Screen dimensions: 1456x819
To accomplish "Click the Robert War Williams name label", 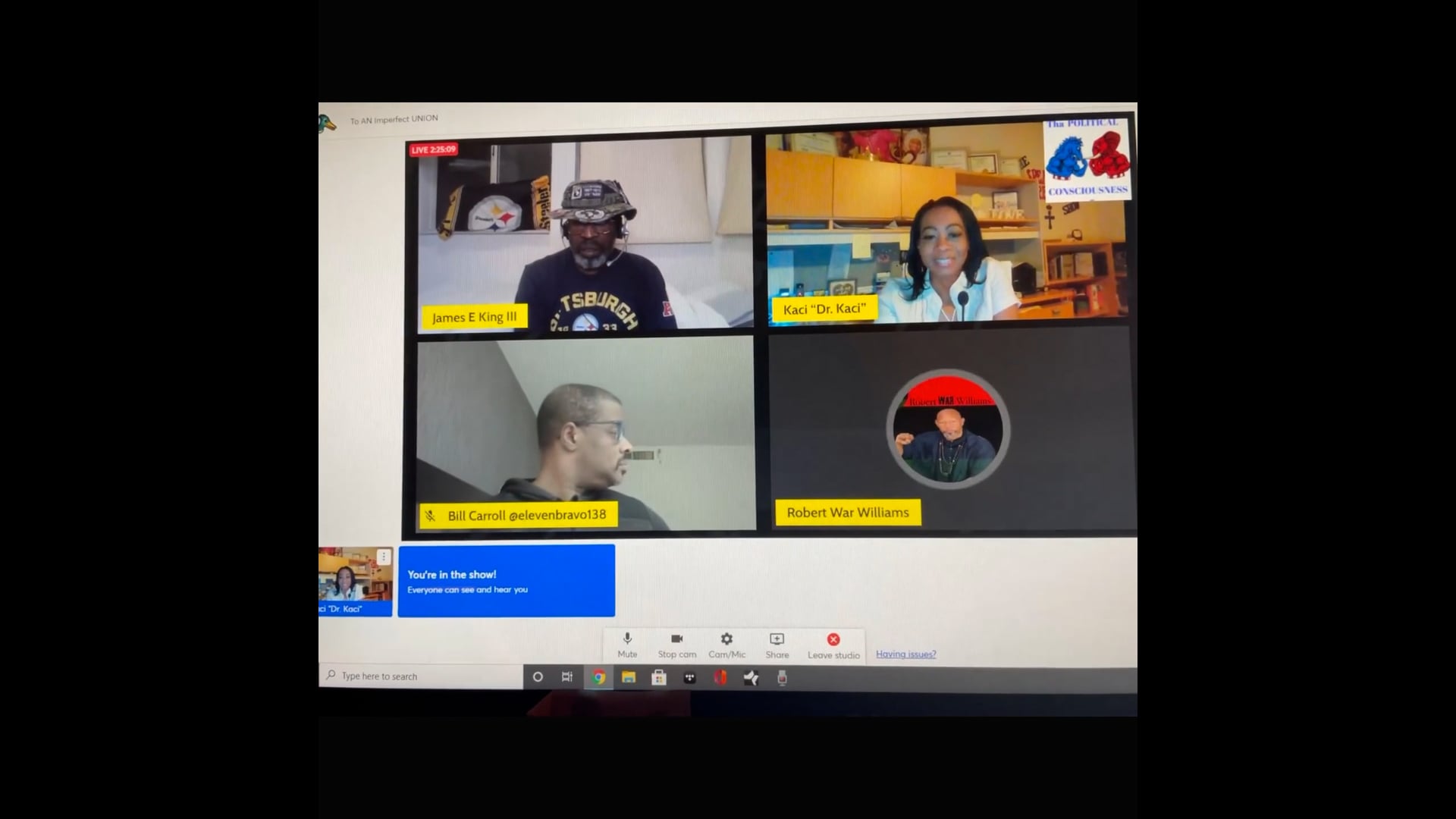I will coord(848,513).
